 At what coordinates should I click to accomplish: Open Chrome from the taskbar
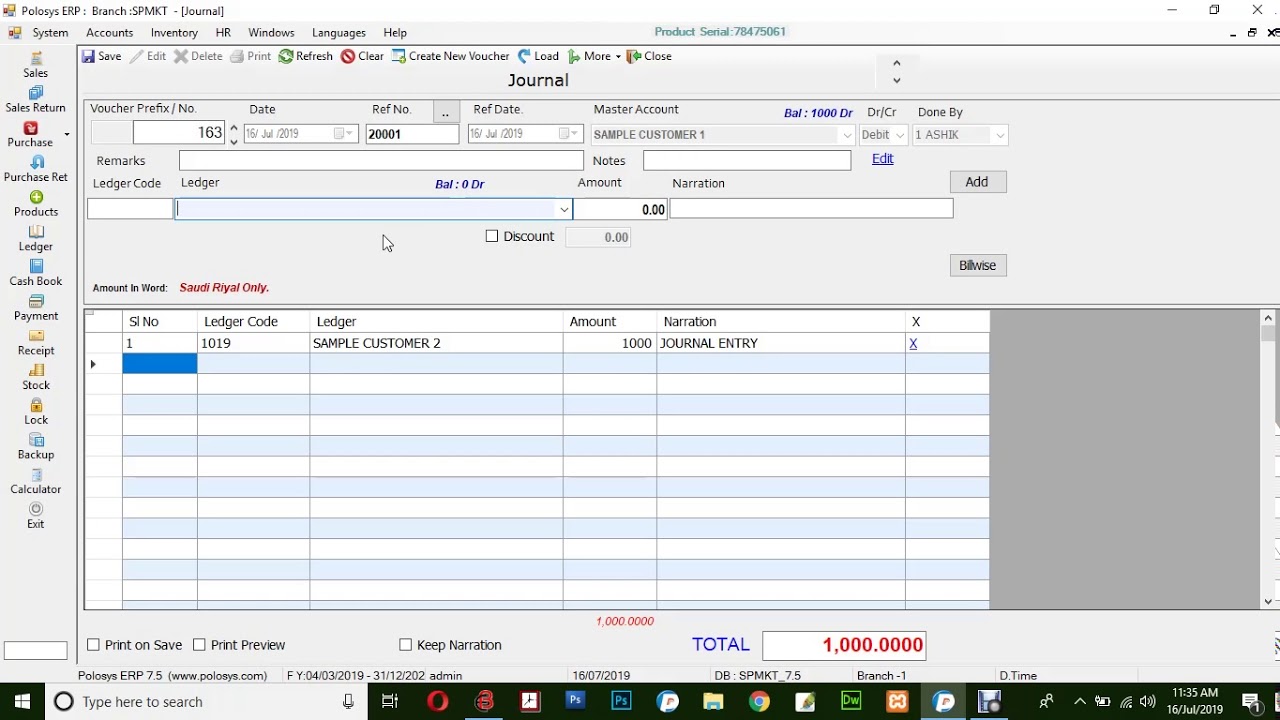click(x=759, y=702)
